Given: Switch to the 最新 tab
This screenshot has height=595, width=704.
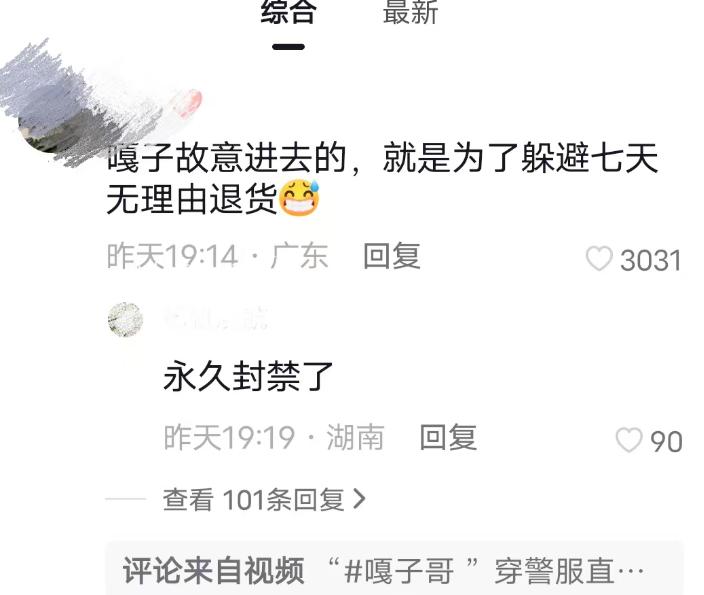Looking at the screenshot, I should (410, 12).
